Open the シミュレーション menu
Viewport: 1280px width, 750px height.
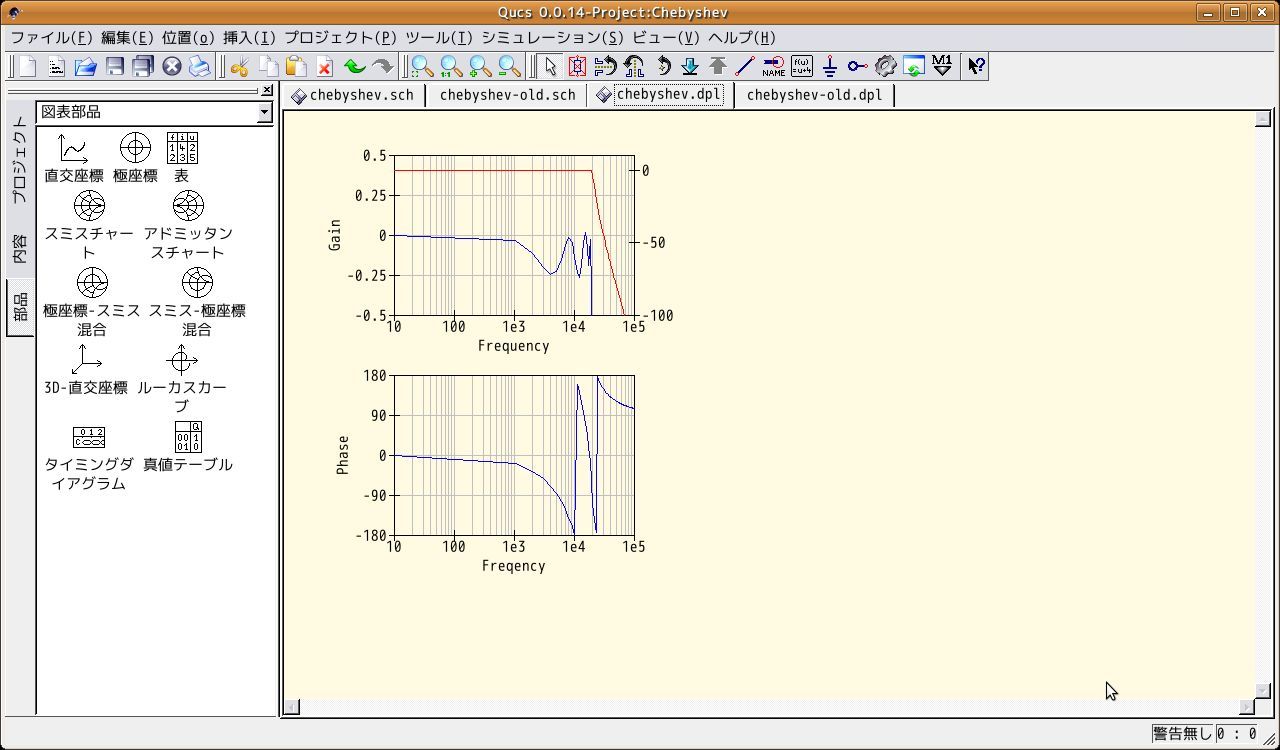click(x=552, y=37)
